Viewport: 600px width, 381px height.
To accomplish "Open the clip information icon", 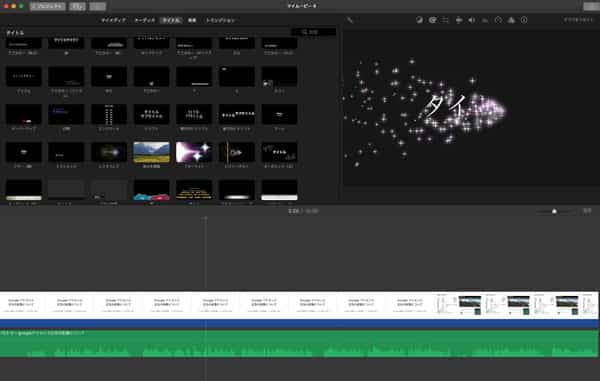I will tap(524, 20).
